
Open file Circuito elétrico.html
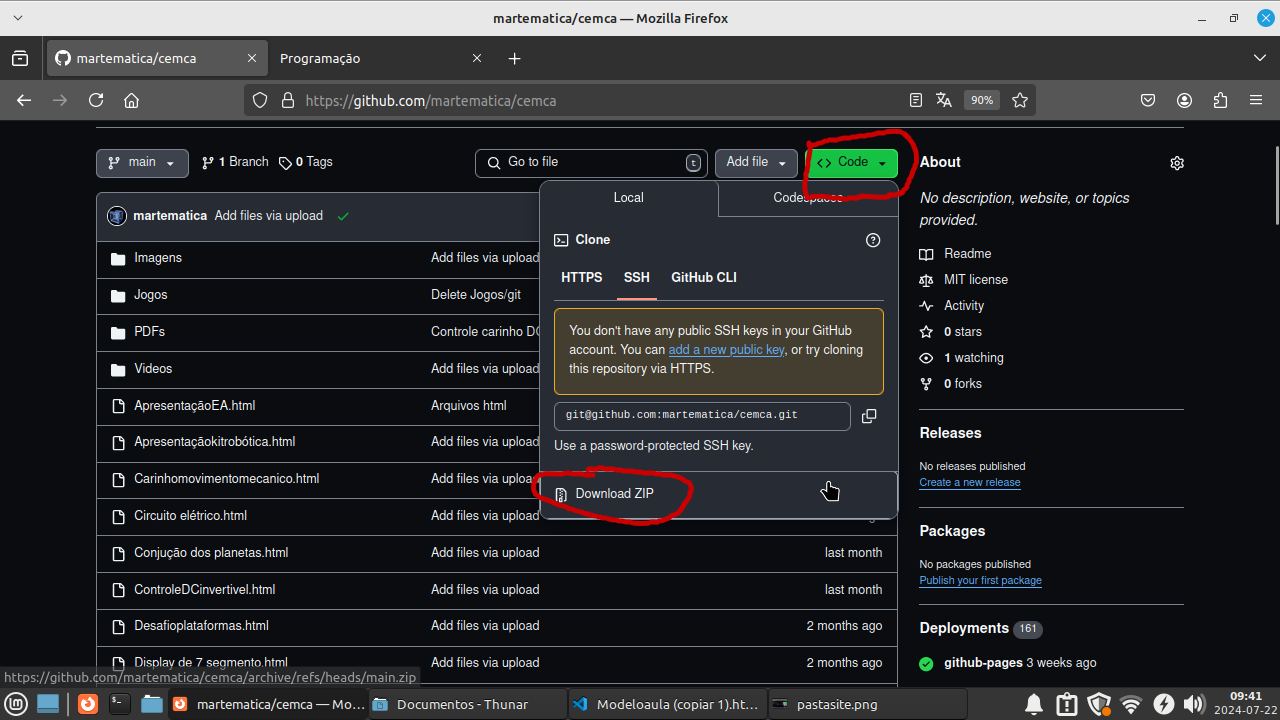tap(190, 516)
